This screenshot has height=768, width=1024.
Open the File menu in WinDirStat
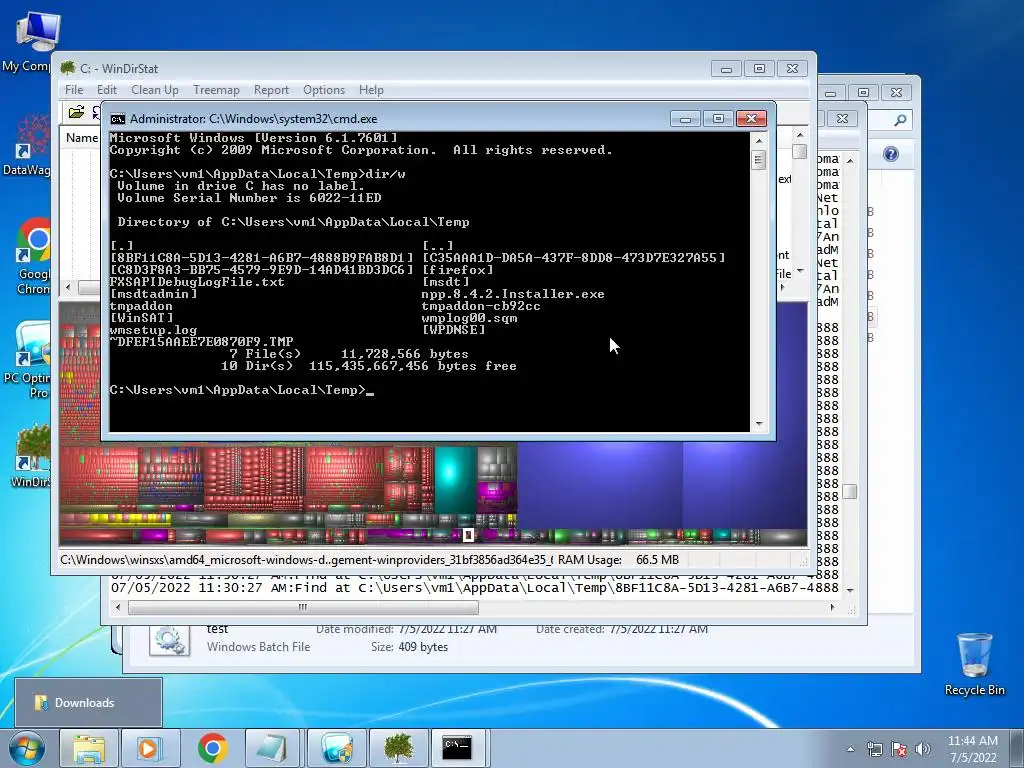point(74,90)
